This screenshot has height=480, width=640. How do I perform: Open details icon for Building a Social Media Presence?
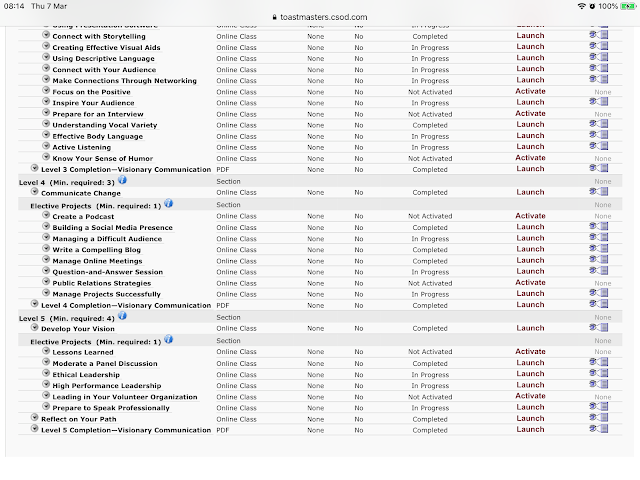tap(599, 226)
